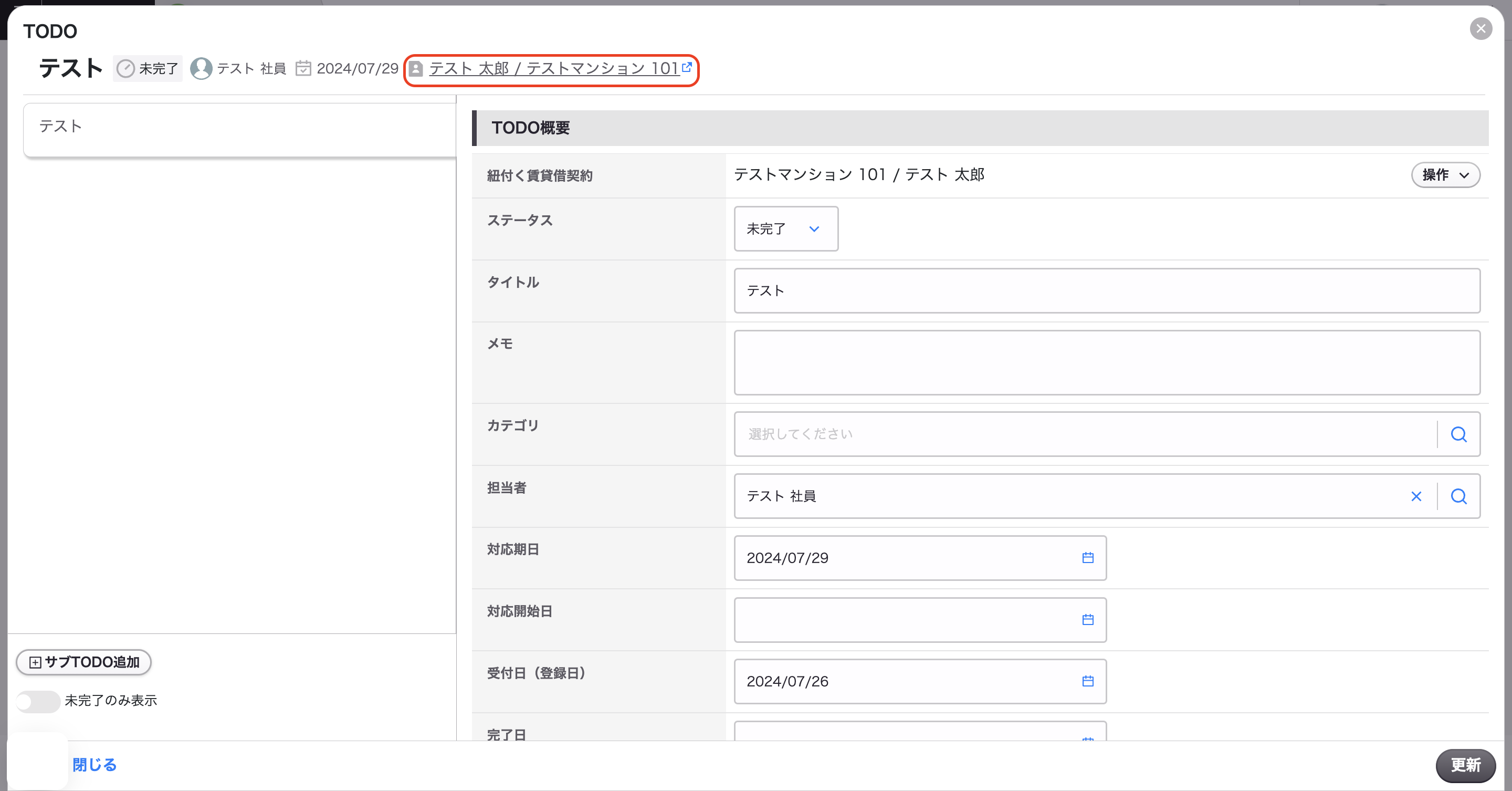Click the search icon in カテゴリ field
This screenshot has width=1512, height=791.
[x=1458, y=434]
